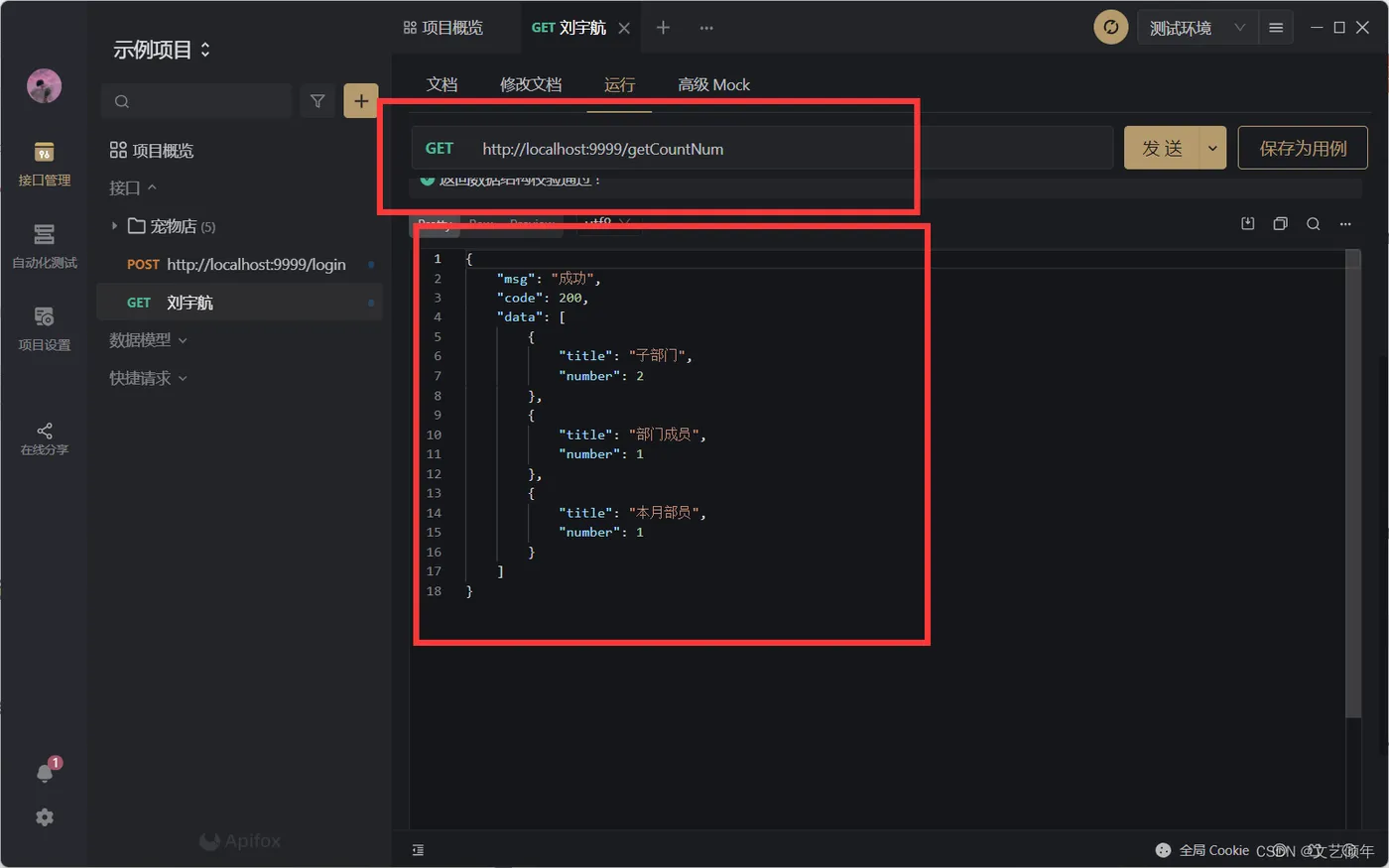Open the dropdown arrow next to 发送
This screenshot has width=1389, height=868.
point(1212,149)
